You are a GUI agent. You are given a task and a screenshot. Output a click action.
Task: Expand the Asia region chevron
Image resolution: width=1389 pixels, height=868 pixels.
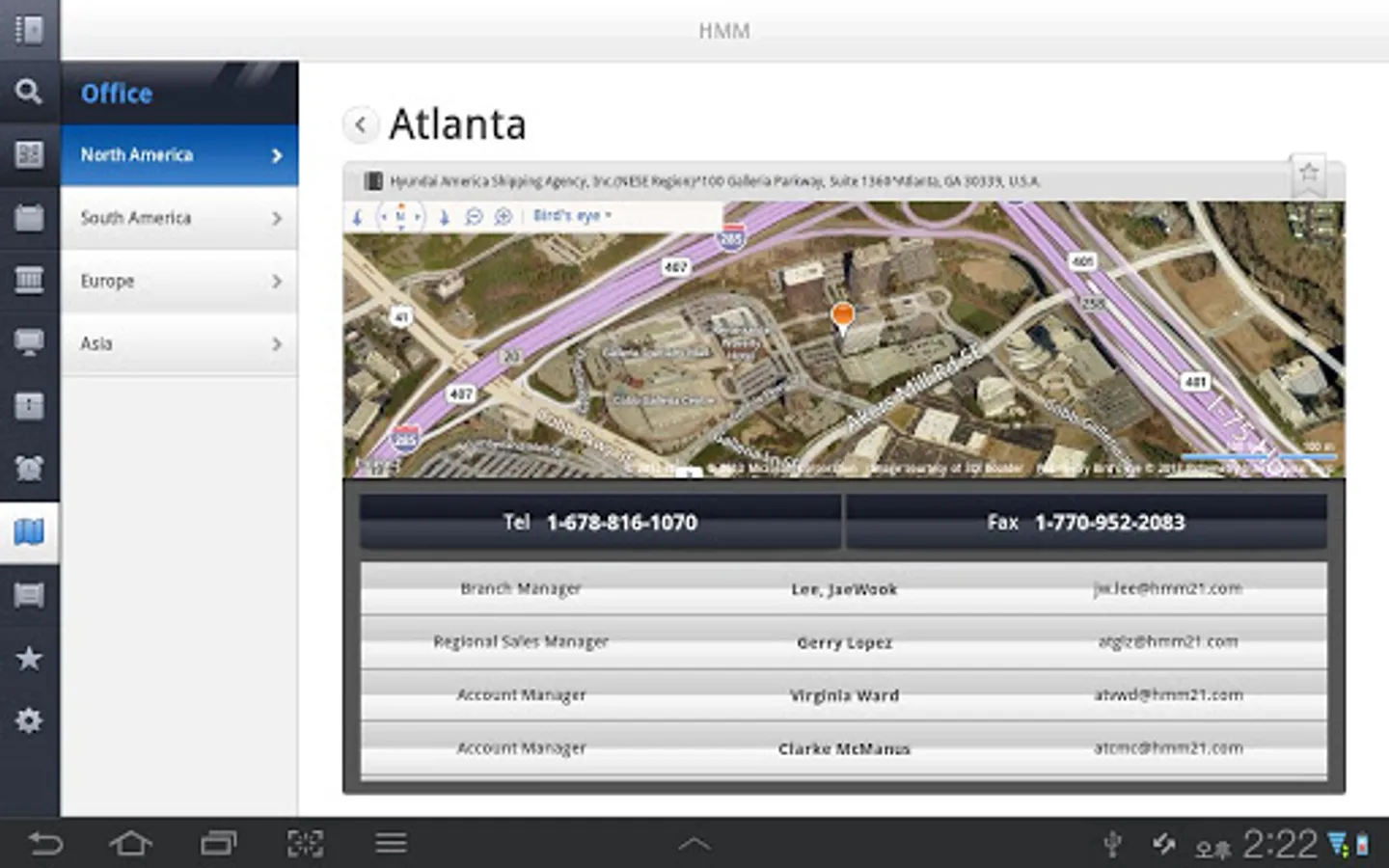coord(277,344)
